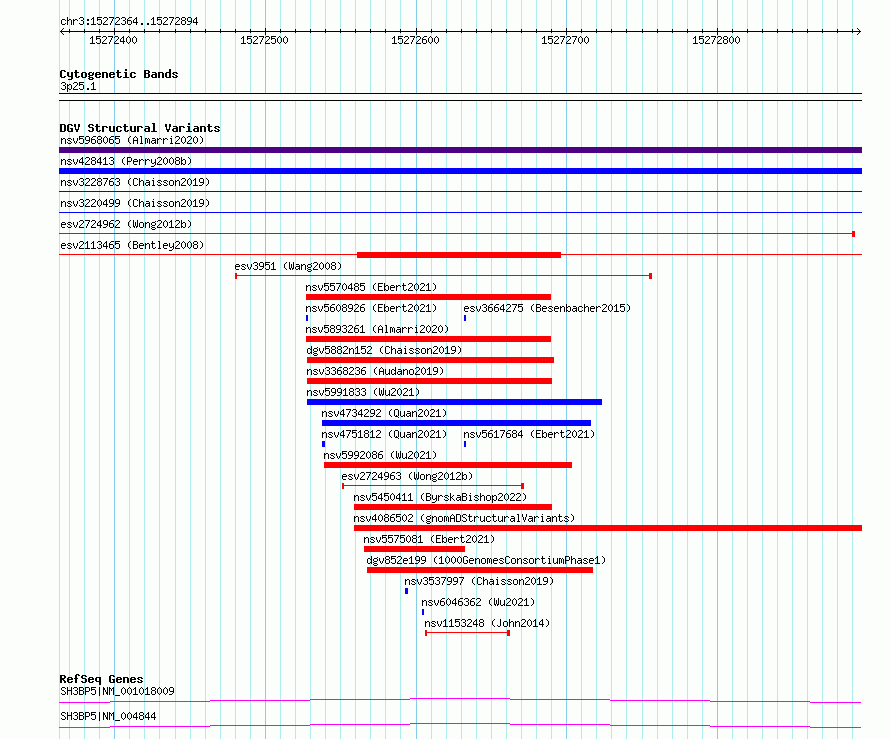Click nsv3368236 (Audano2019) label
This screenshot has height=739, width=890.
click(x=375, y=371)
